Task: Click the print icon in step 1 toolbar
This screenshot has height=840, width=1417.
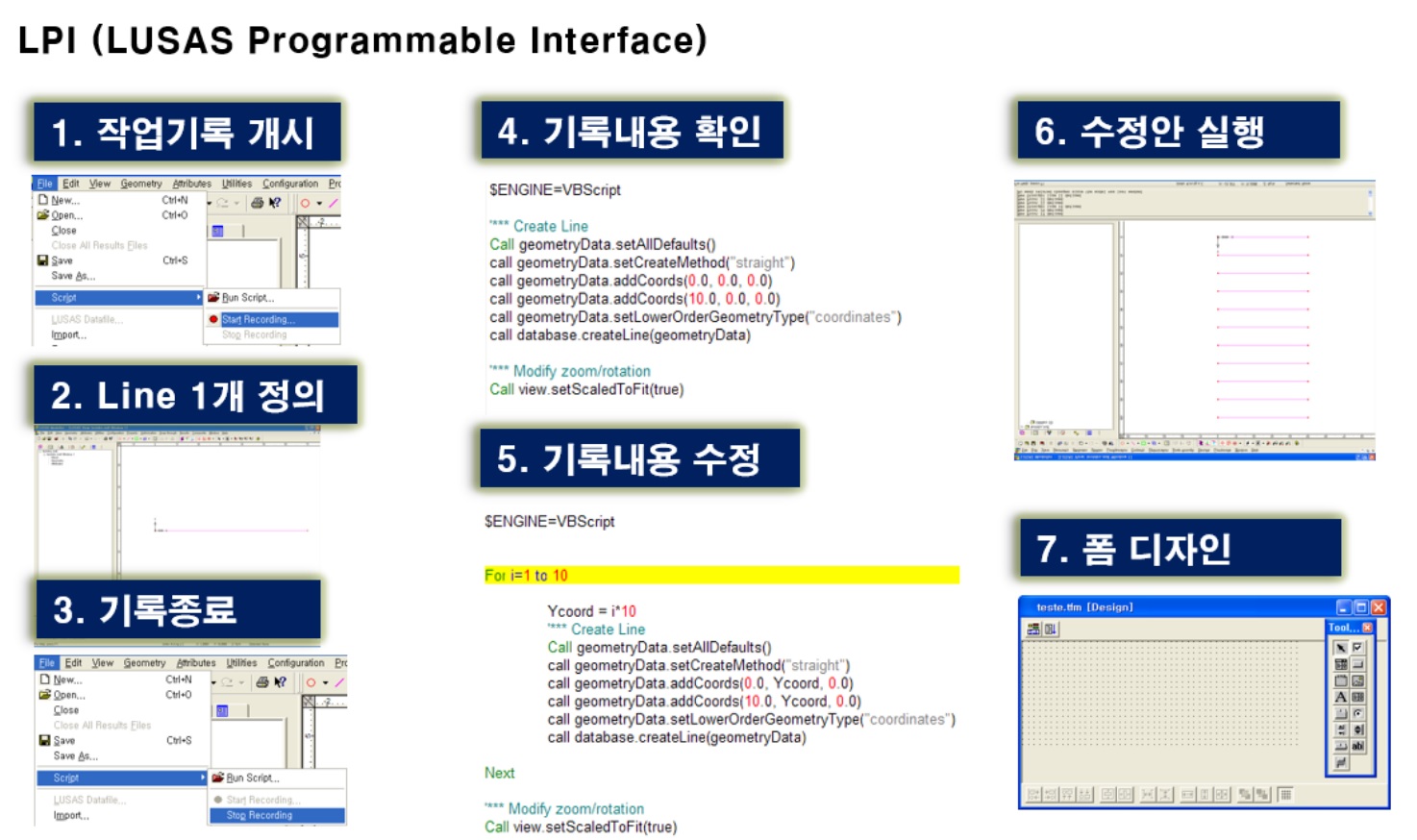Action: [x=257, y=203]
